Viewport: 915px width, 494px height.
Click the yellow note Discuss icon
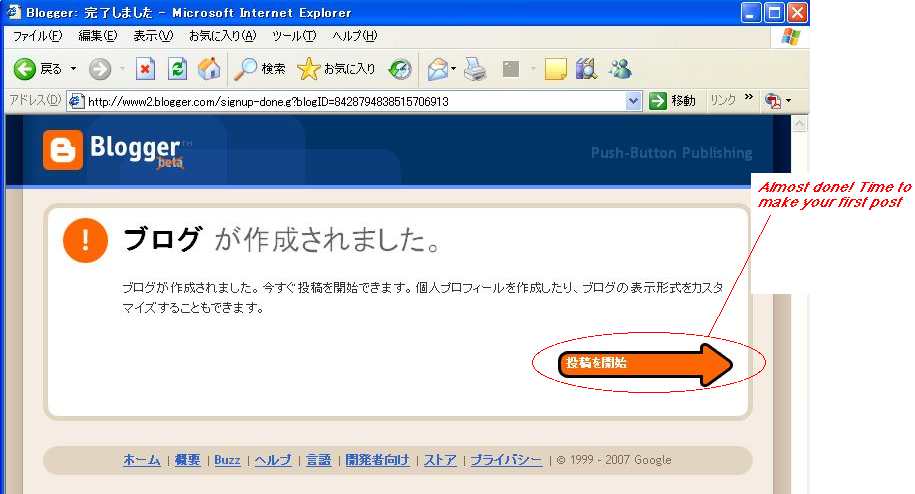pyautogui.click(x=555, y=69)
